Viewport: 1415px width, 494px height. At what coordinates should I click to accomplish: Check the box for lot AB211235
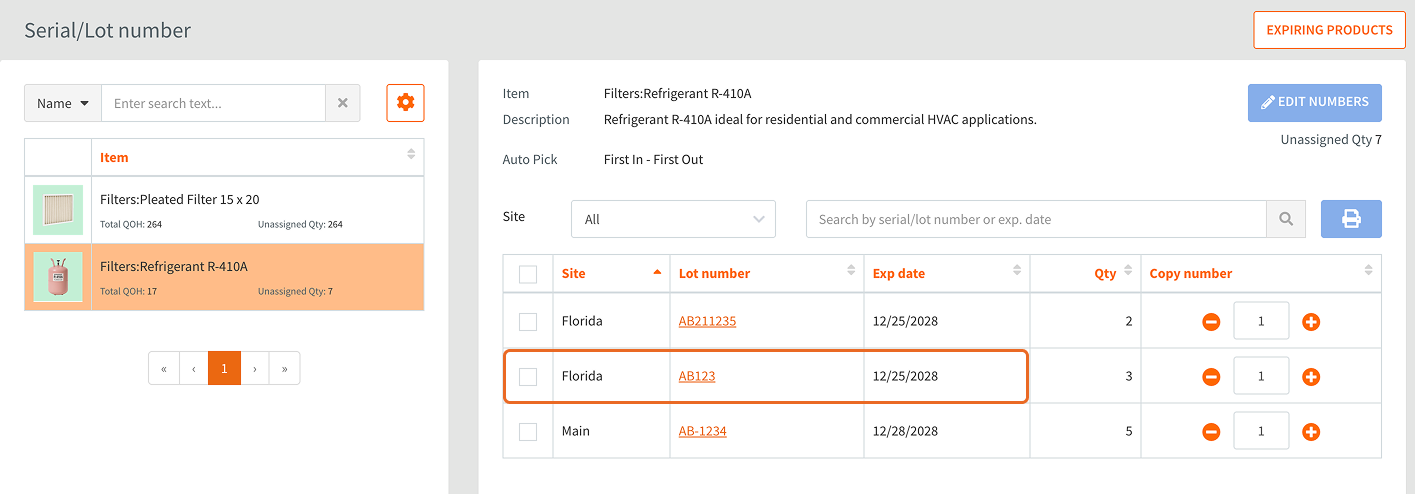tap(528, 322)
